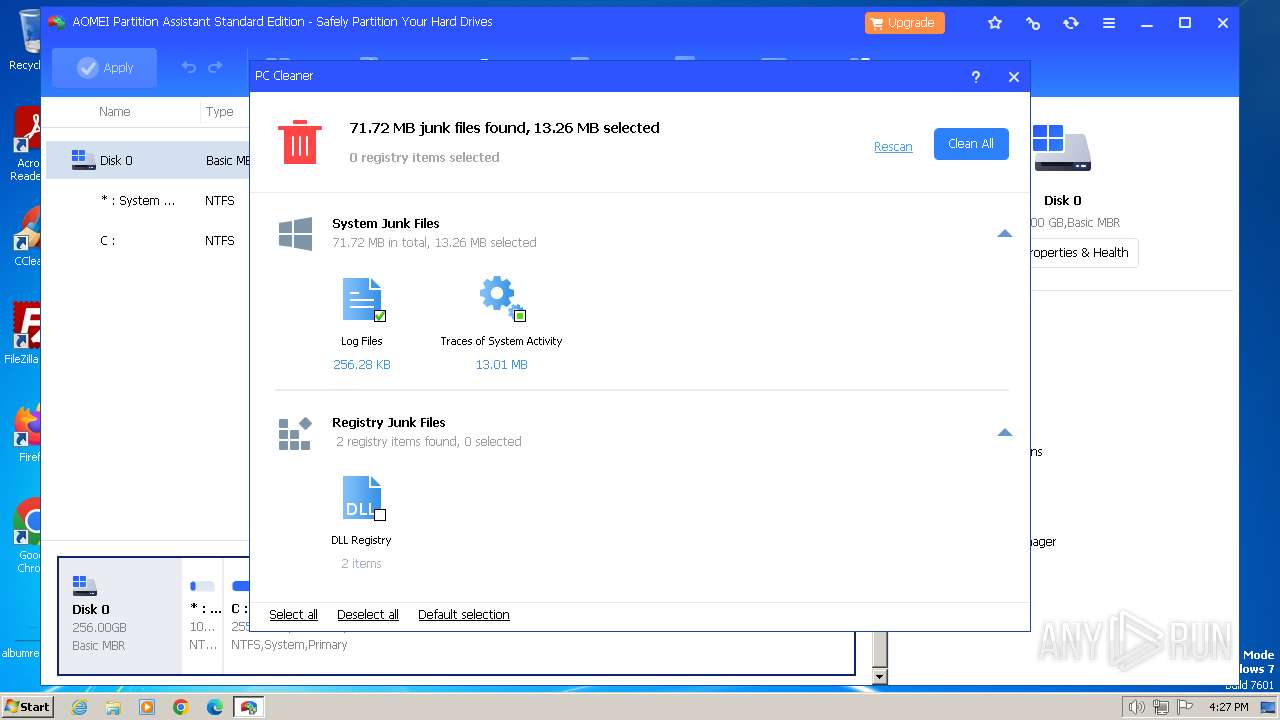This screenshot has height=720, width=1280.
Task: Click the Clean All button
Action: pyautogui.click(x=971, y=144)
